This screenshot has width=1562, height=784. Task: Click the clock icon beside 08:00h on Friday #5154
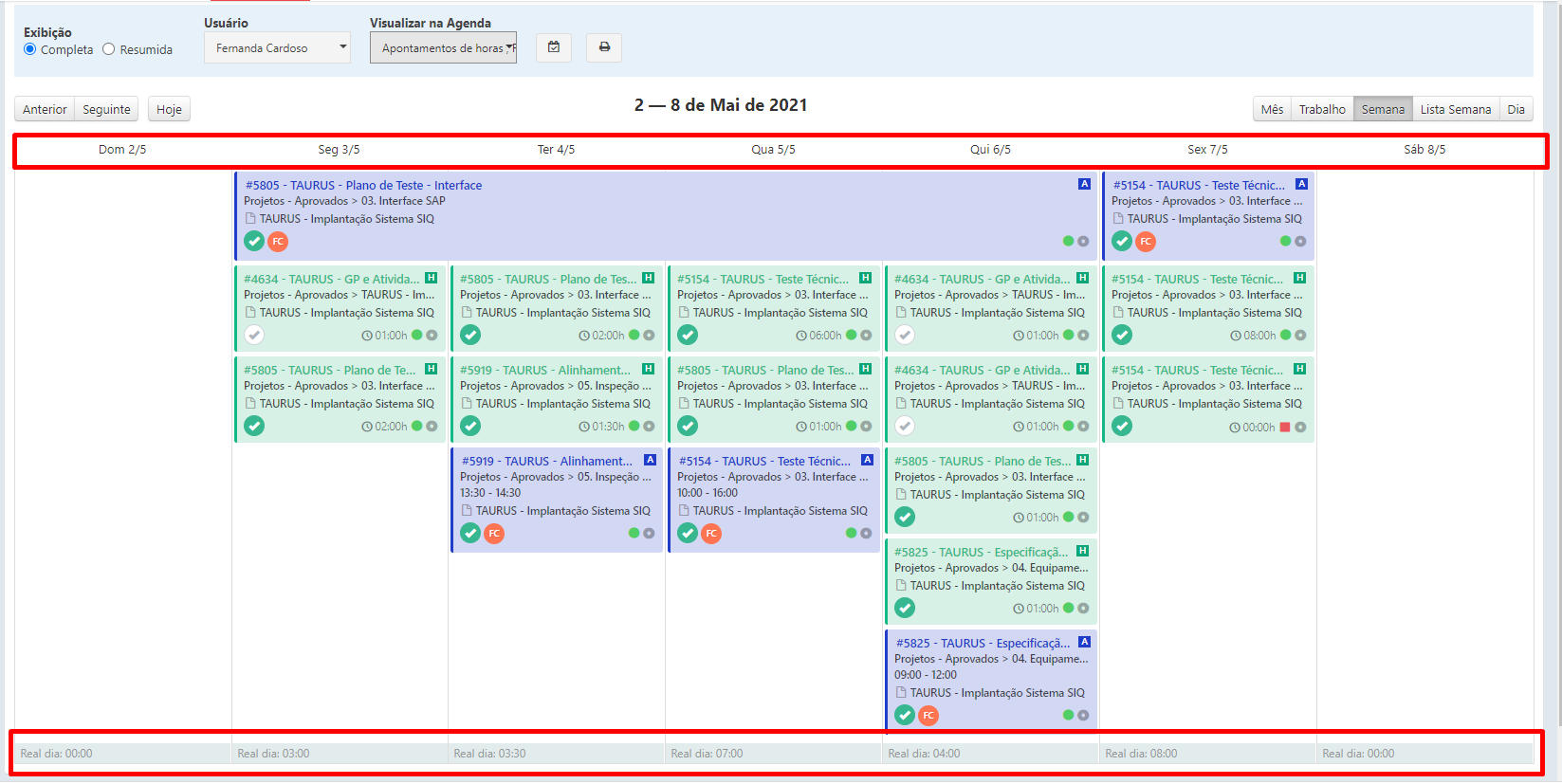click(x=1236, y=336)
